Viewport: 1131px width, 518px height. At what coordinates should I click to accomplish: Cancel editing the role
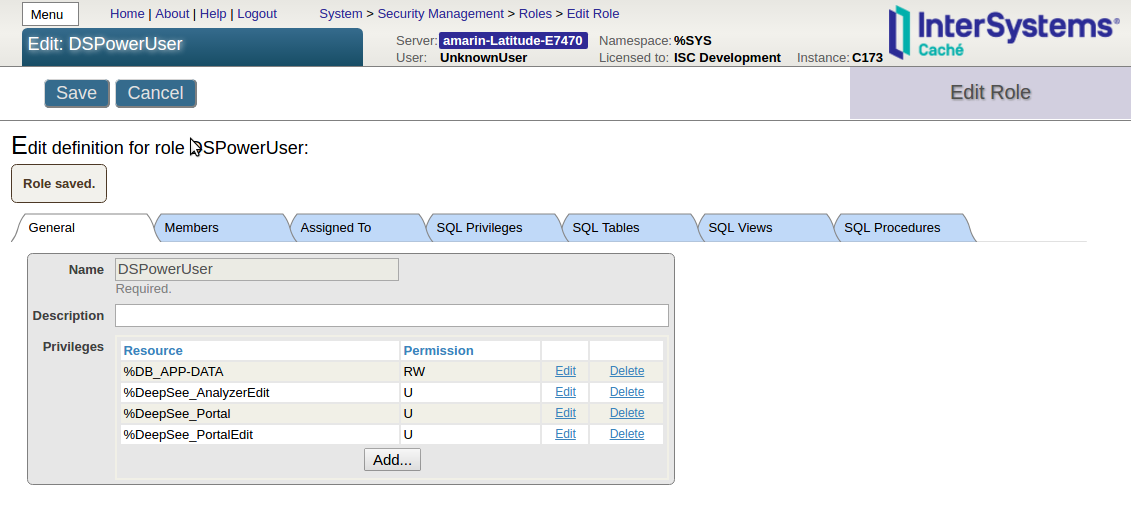click(155, 93)
